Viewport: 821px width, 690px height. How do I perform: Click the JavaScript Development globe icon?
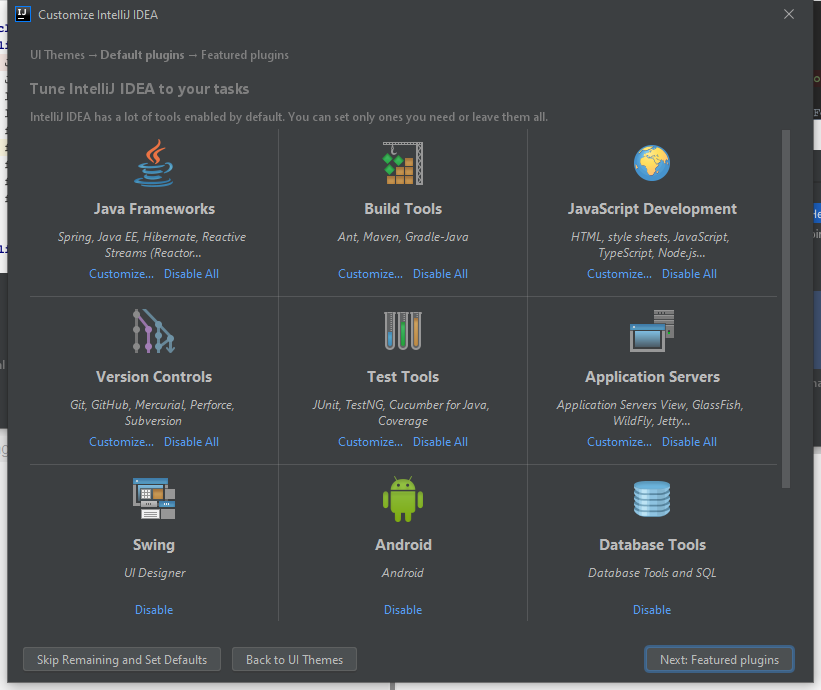[652, 163]
